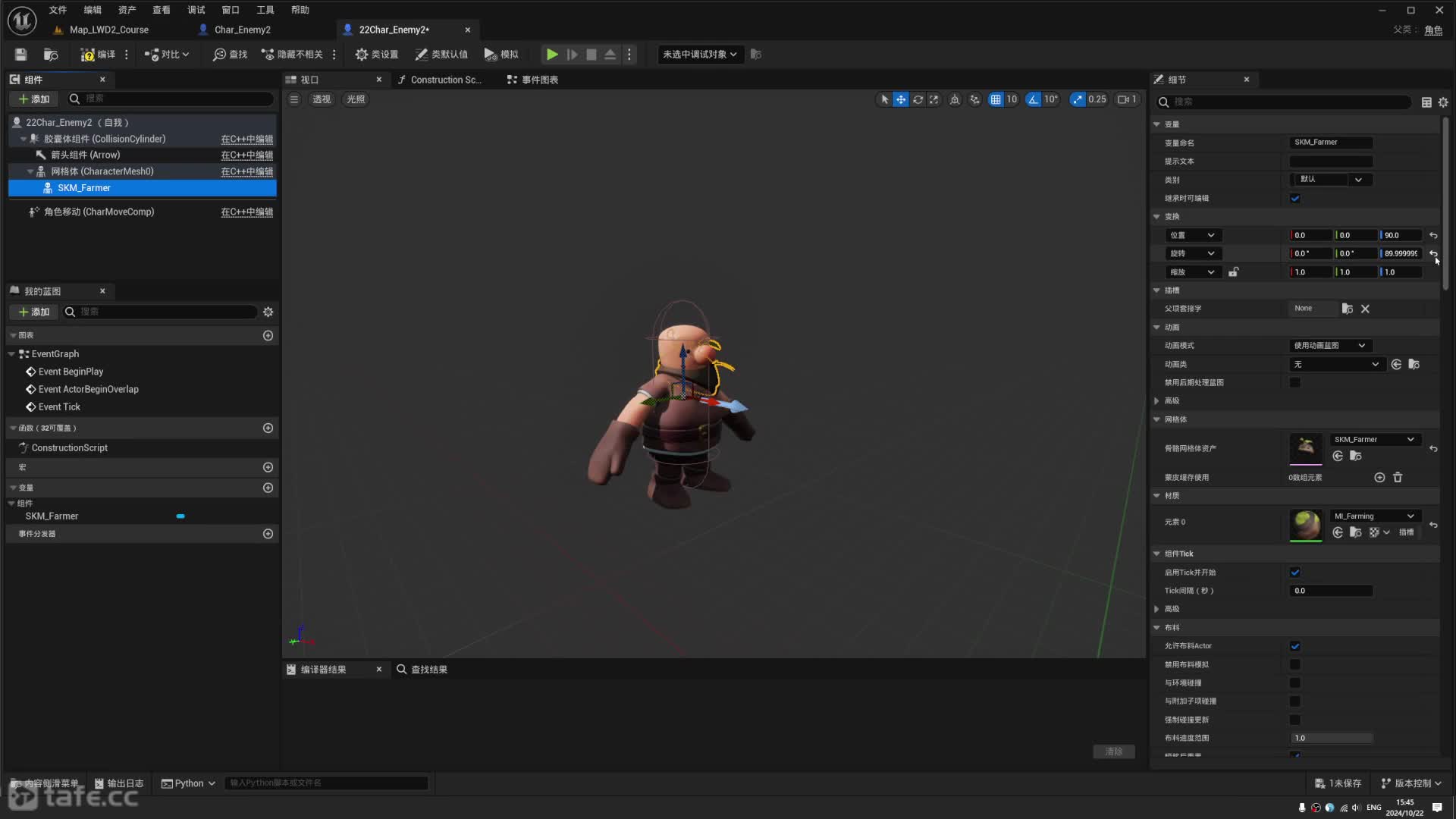Open the 对比 diff dropdown
Image resolution: width=1456 pixels, height=819 pixels.
click(x=167, y=55)
